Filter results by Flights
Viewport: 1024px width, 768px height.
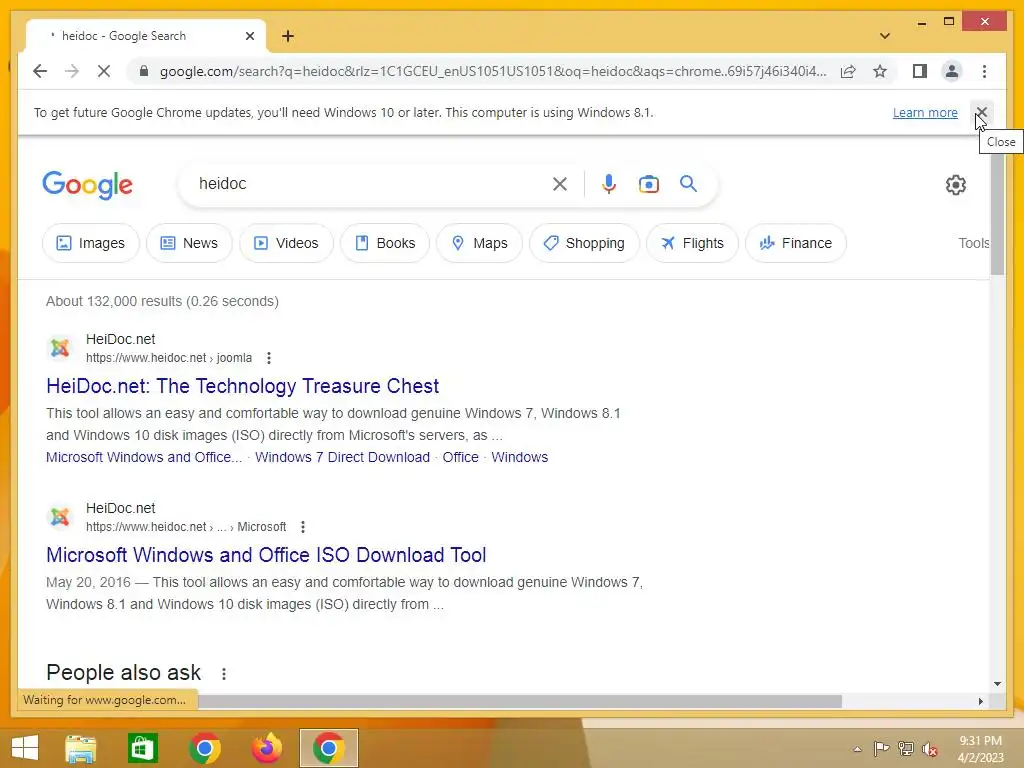(692, 243)
